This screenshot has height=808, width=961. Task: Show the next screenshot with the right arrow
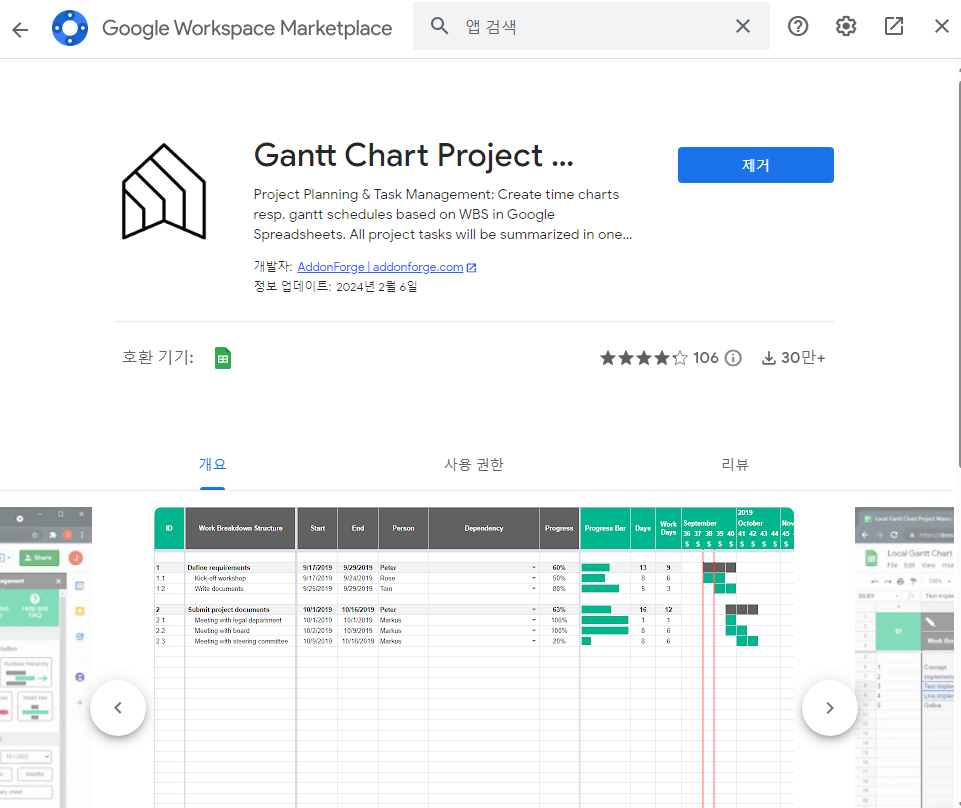829,707
